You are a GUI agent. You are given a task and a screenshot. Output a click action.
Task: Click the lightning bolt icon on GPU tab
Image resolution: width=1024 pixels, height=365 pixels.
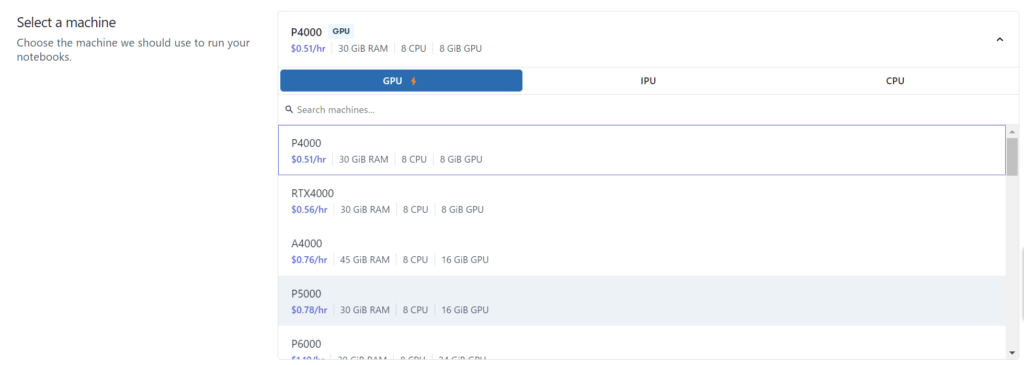[413, 81]
